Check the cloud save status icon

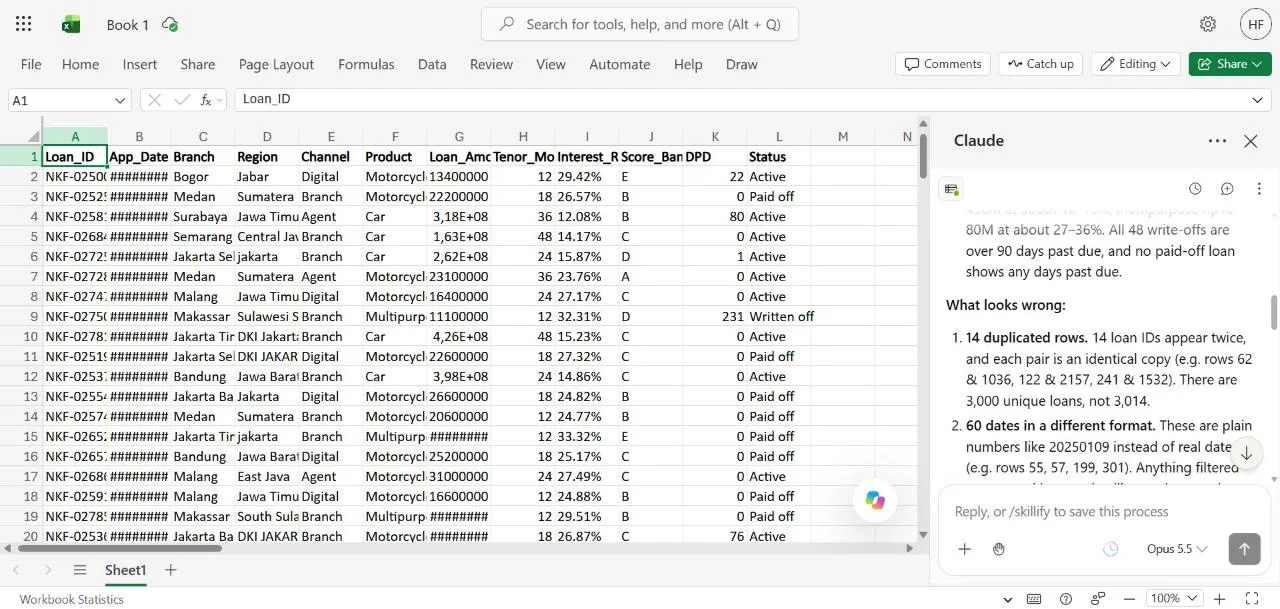pos(170,24)
